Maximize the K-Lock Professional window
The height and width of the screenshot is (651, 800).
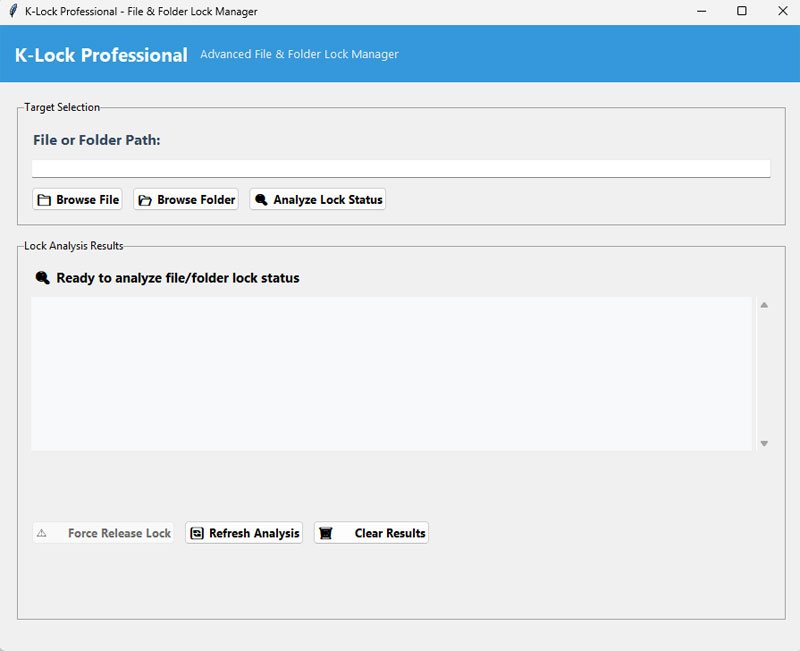742,11
